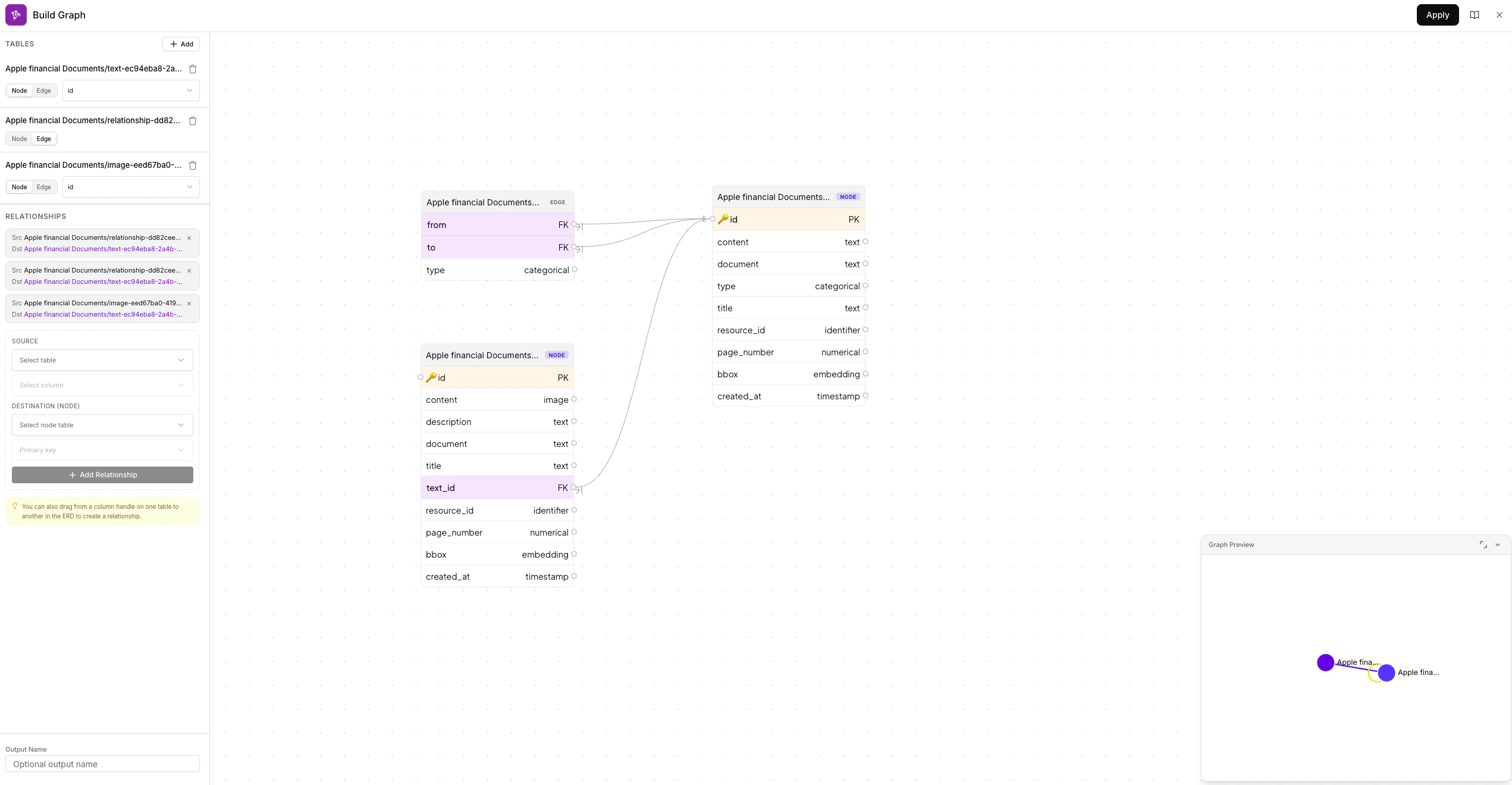Image resolution: width=1512 pixels, height=785 pixels.
Task: Click the Add Relationship button
Action: coord(102,474)
